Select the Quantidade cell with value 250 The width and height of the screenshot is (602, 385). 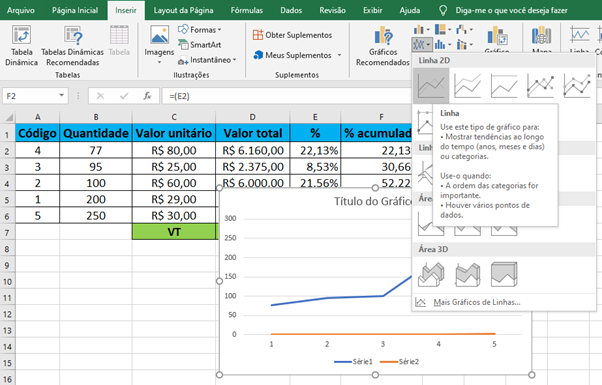[96, 215]
